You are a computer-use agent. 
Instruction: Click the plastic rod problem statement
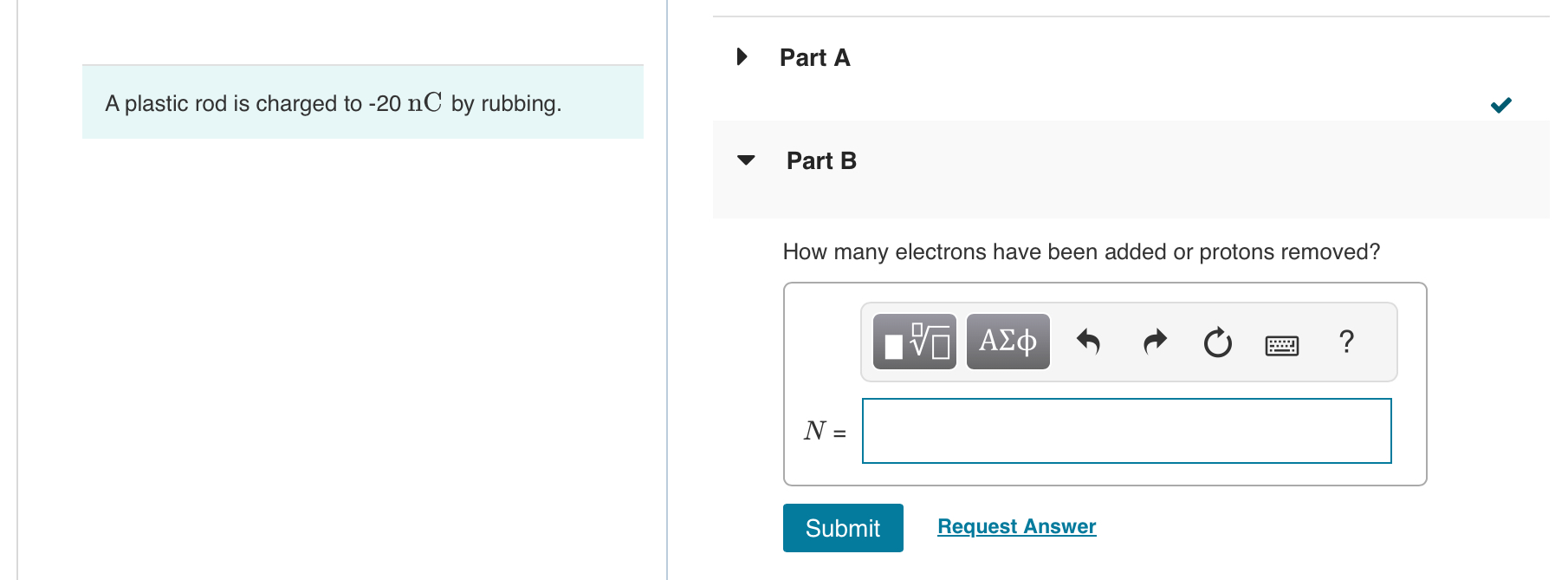333,104
